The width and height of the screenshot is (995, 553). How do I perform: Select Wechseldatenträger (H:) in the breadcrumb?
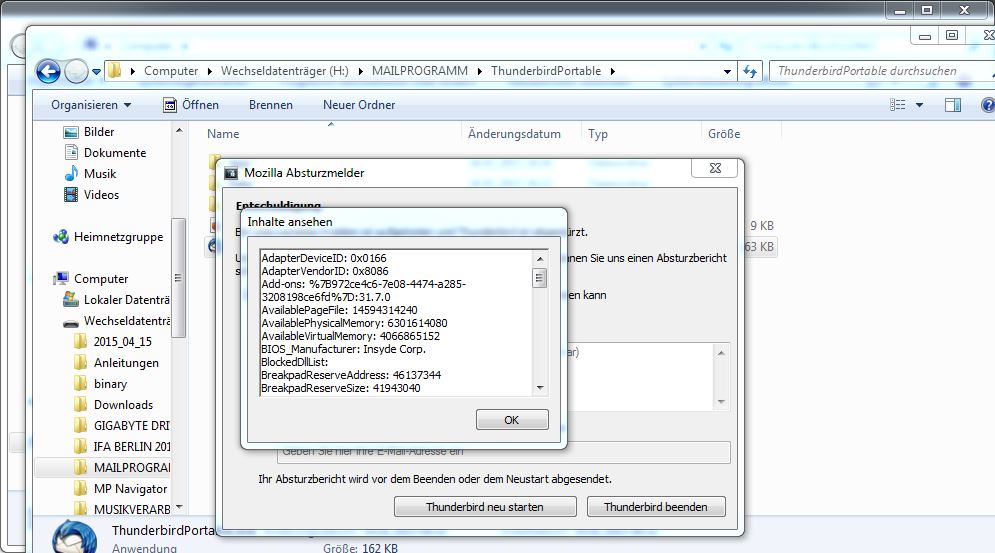point(285,71)
